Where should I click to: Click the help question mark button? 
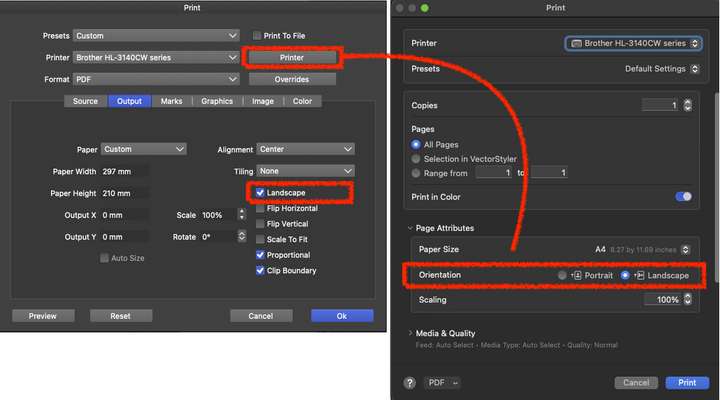[410, 382]
